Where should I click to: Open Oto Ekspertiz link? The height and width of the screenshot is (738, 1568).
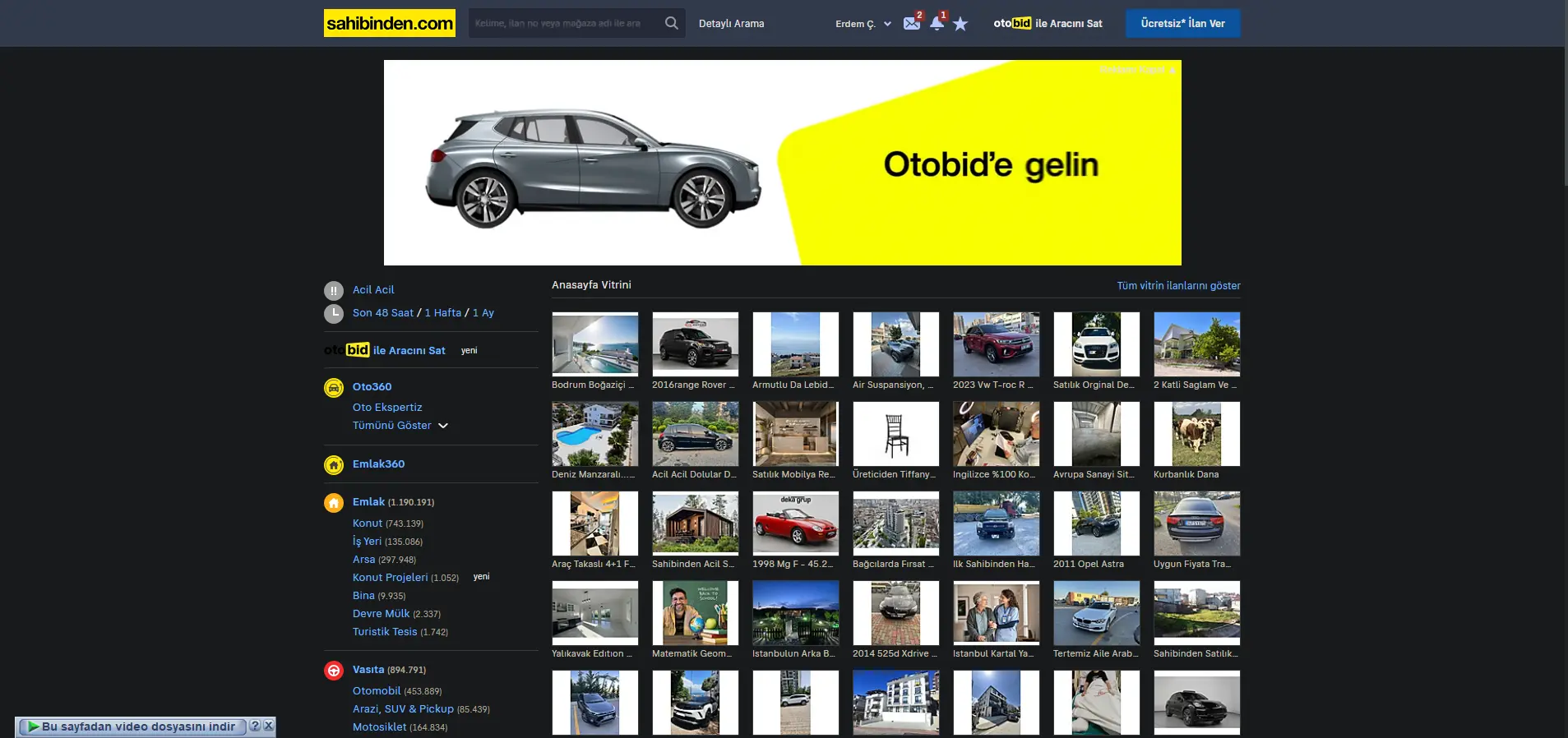(387, 408)
